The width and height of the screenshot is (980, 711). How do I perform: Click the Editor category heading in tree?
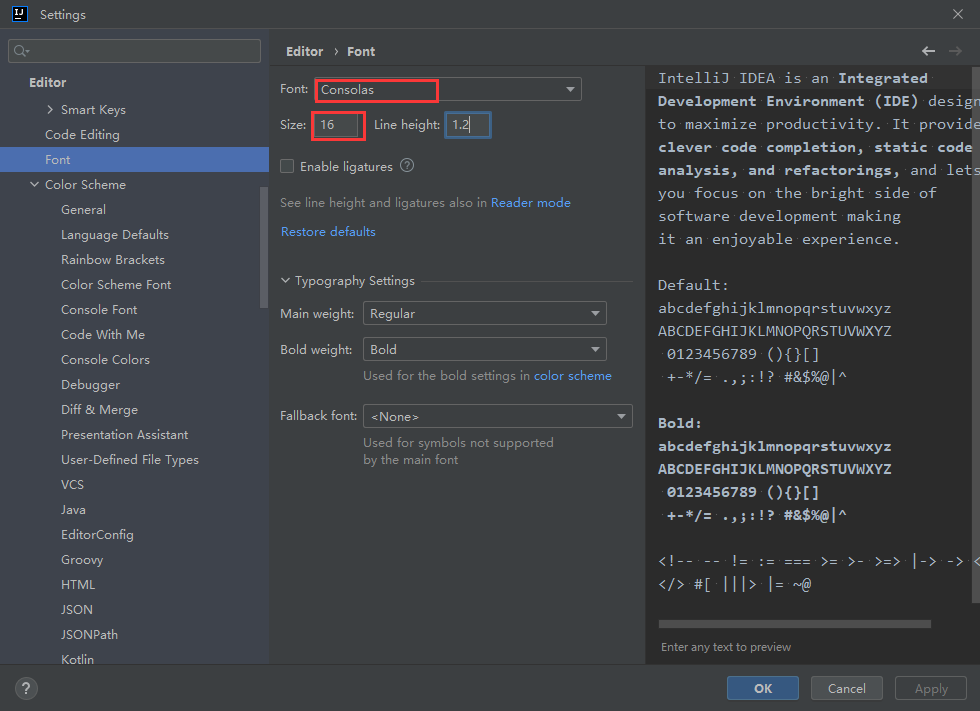click(48, 82)
